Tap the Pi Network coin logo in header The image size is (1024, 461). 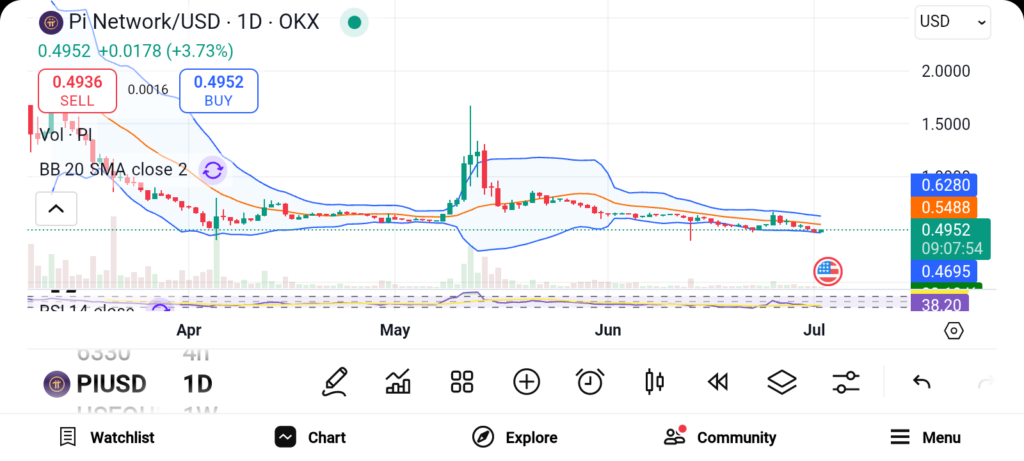[x=51, y=22]
